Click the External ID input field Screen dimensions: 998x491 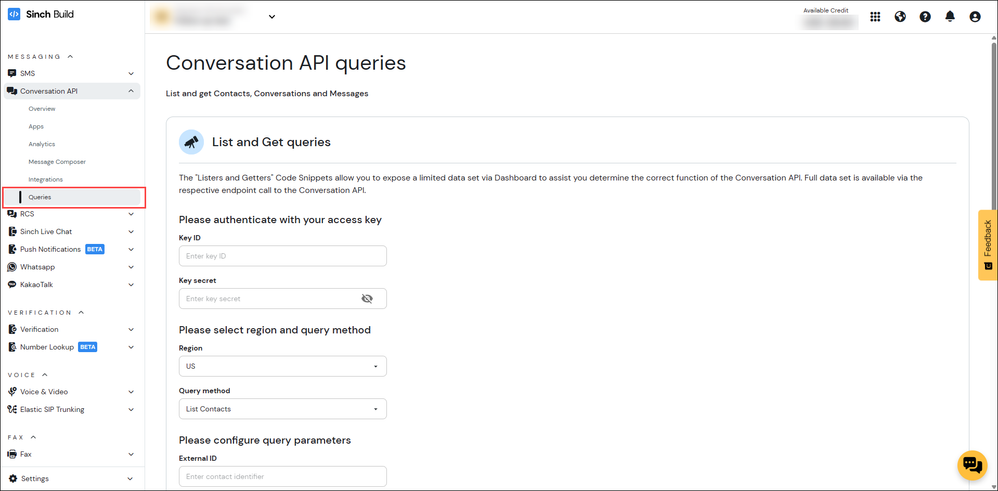tap(282, 476)
